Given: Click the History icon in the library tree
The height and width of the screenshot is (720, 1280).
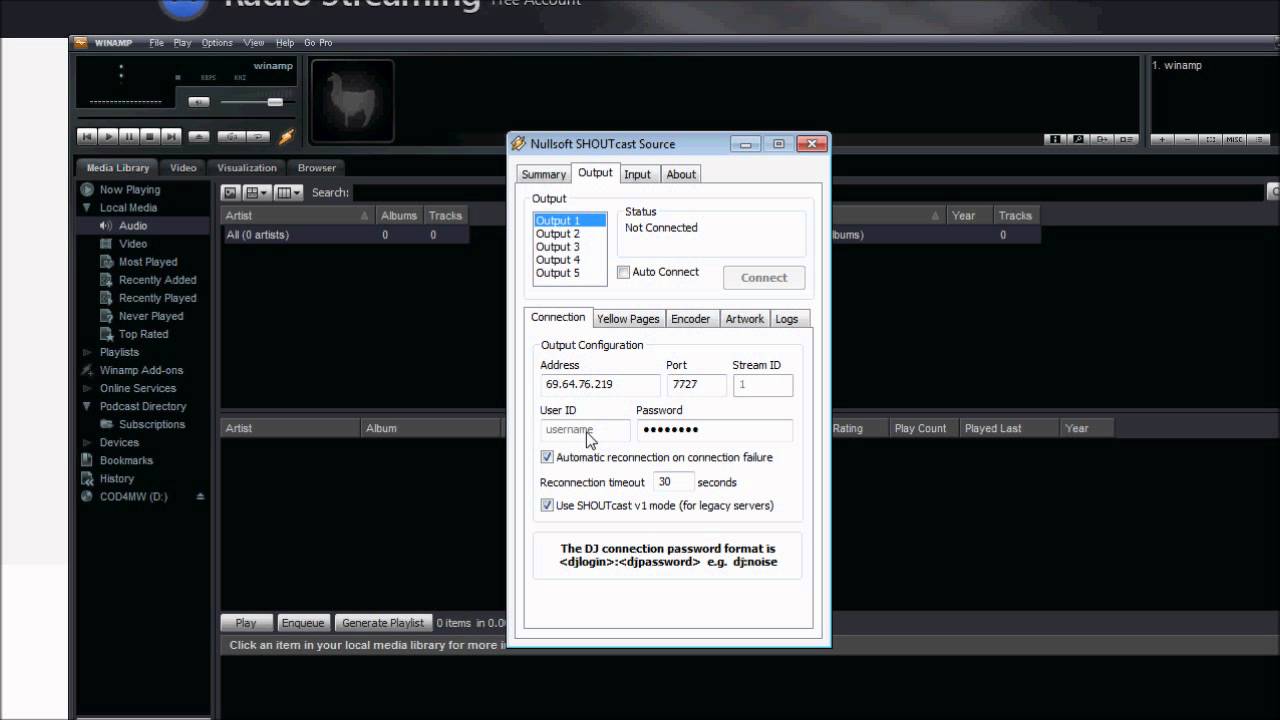Looking at the screenshot, I should 87,478.
